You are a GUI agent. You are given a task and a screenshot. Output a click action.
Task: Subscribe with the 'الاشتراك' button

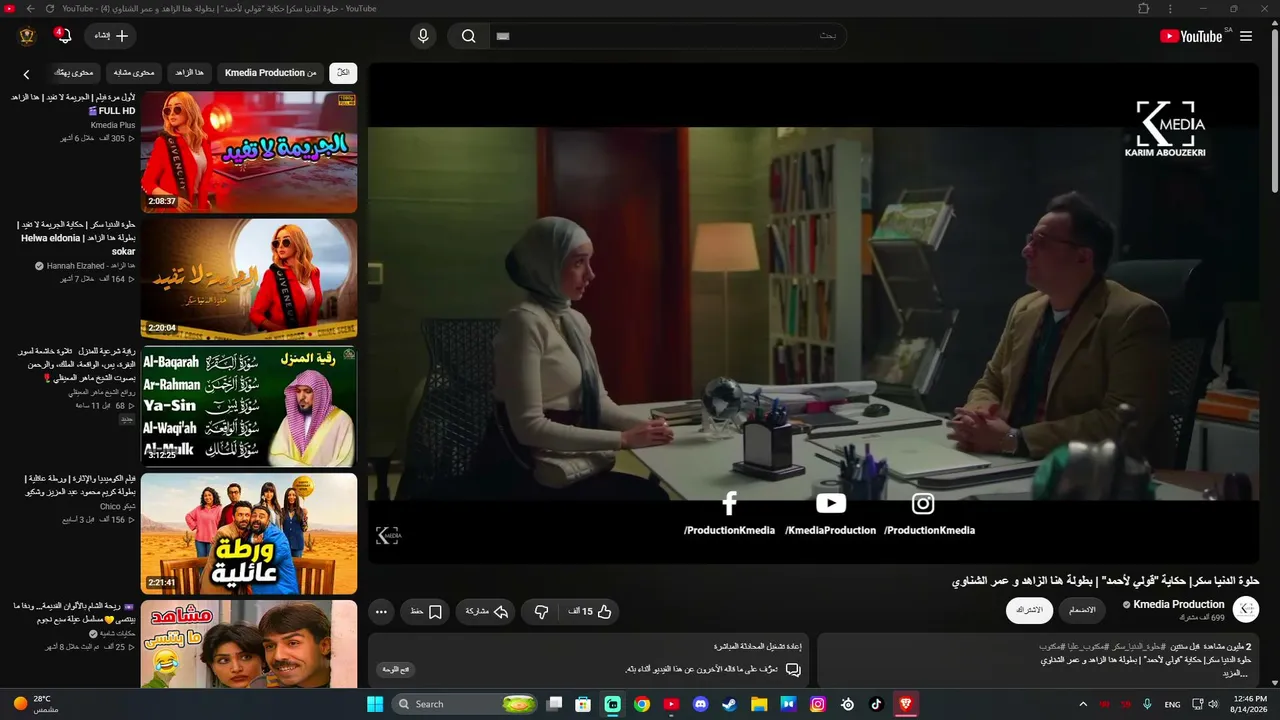point(1029,610)
